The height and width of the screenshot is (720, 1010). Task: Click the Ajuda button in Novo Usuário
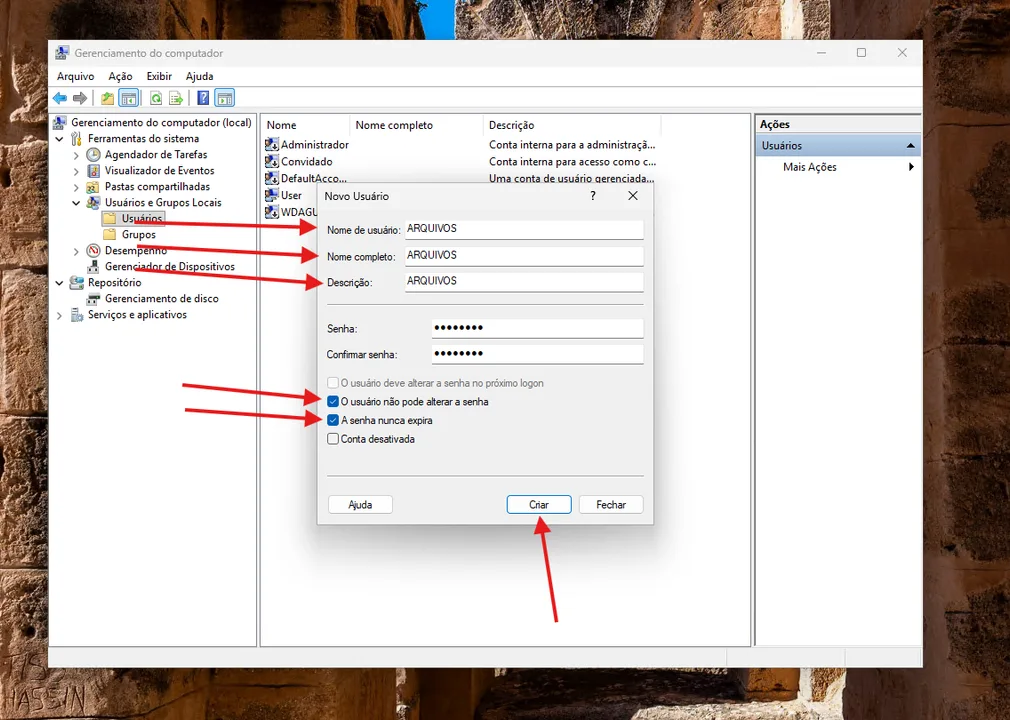(360, 505)
